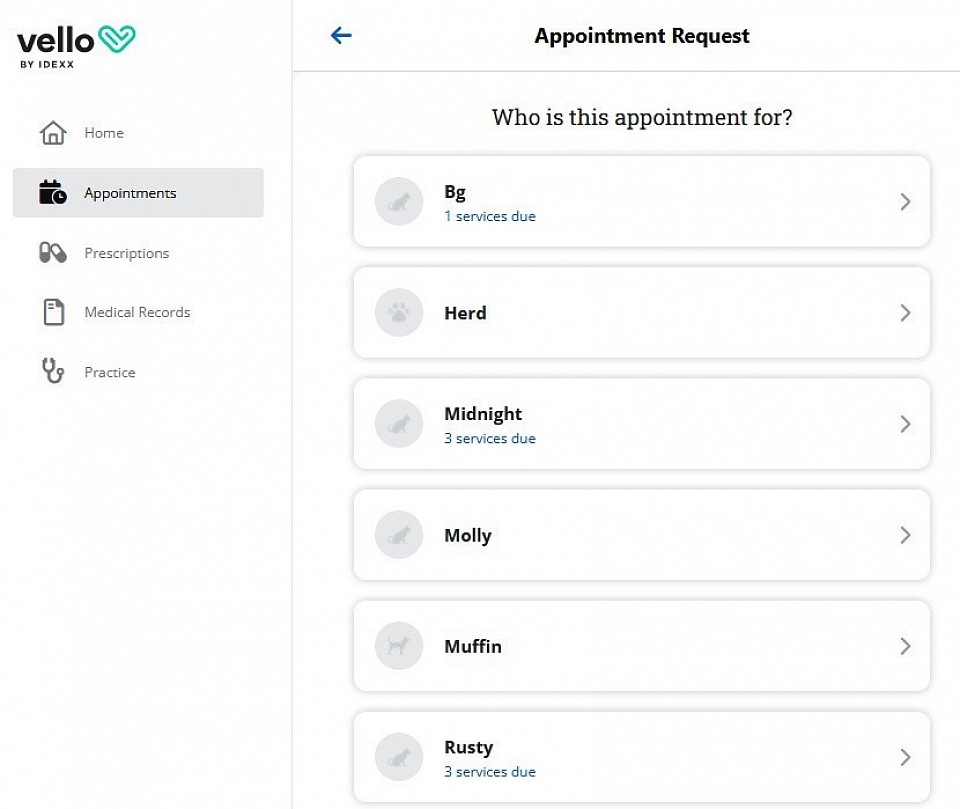Click Muffin's dog avatar icon
This screenshot has height=809, width=960.
coord(399,646)
